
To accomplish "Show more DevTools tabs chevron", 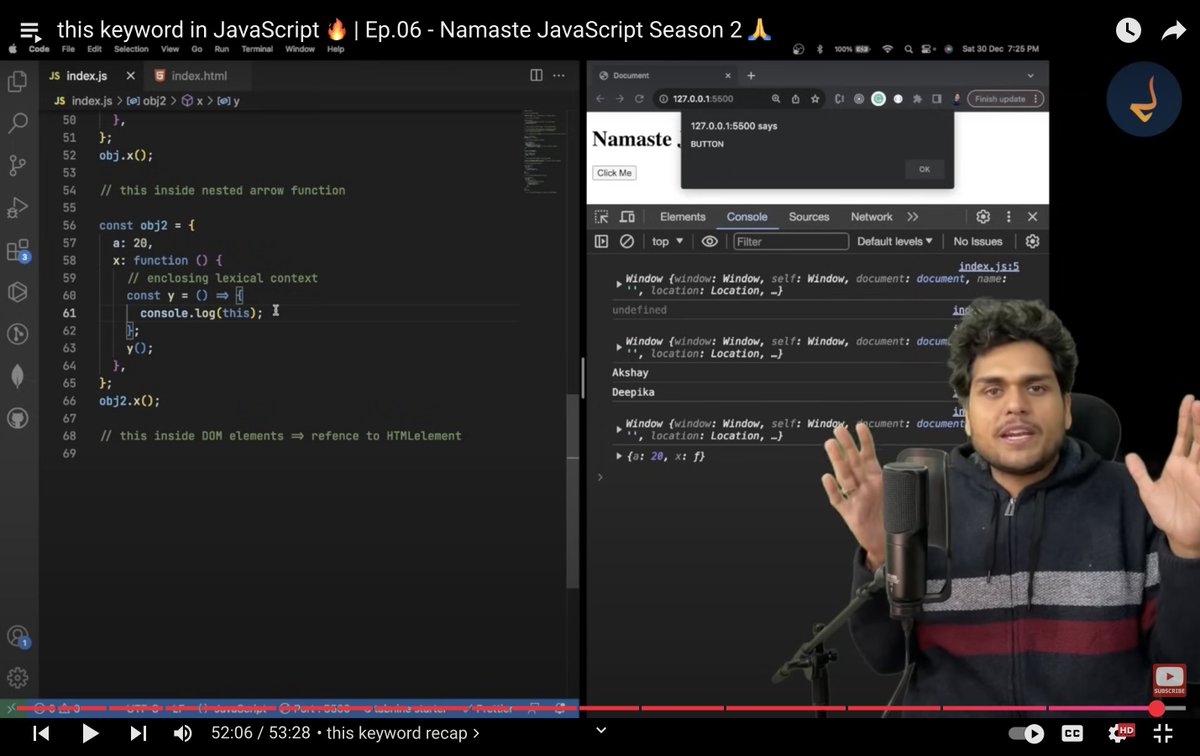I will tap(912, 217).
